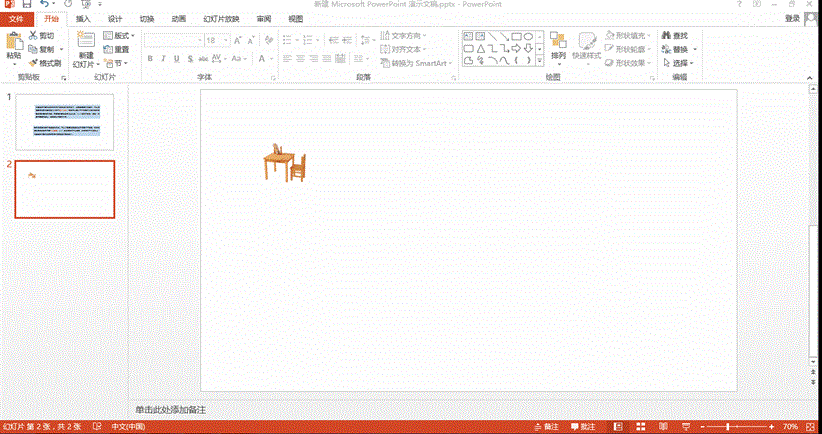Toggle Bold formatting
Screen dimensions: 822x434
click(x=150, y=59)
